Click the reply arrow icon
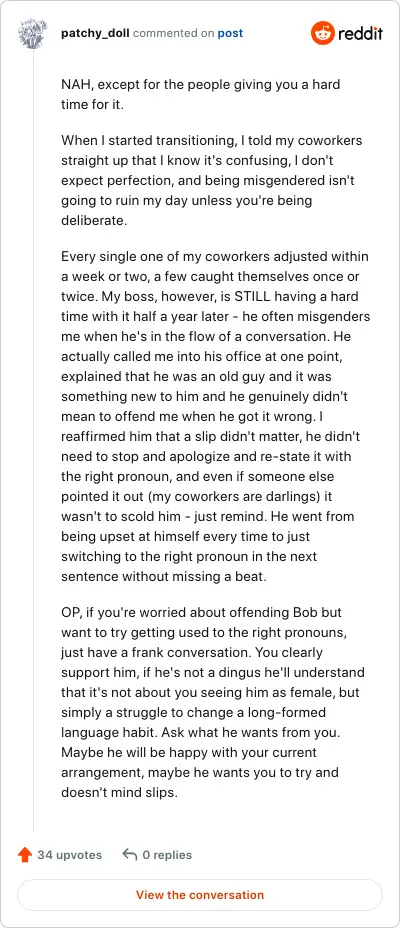This screenshot has height=928, width=400. tap(129, 855)
